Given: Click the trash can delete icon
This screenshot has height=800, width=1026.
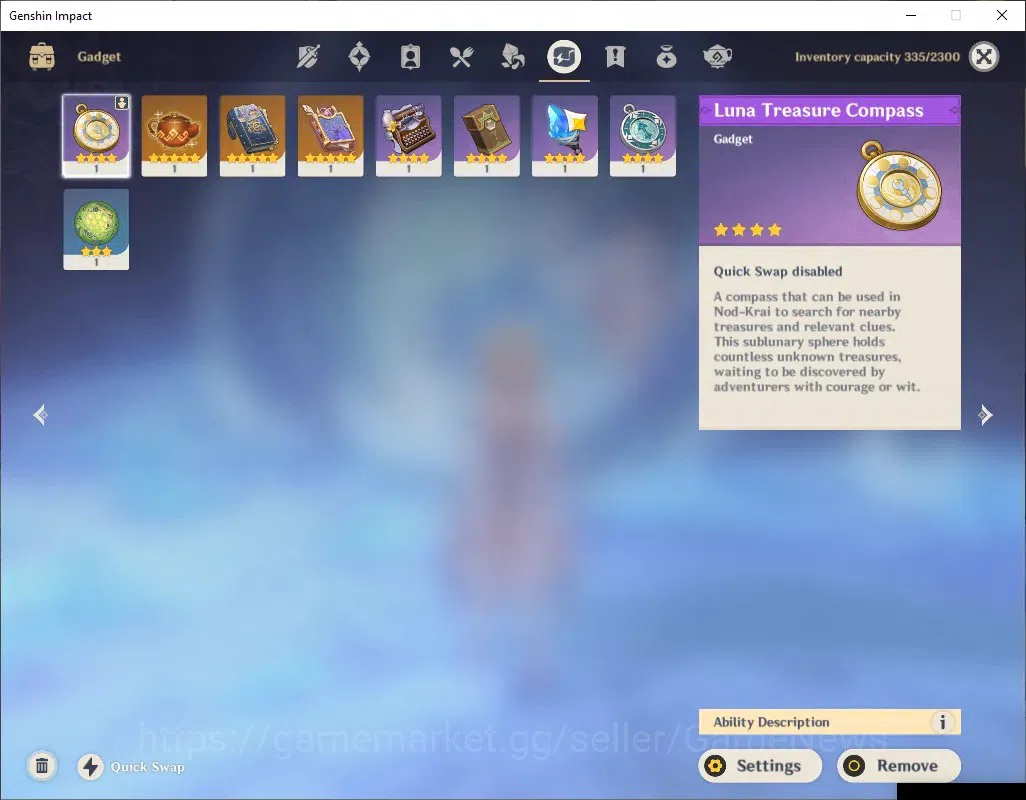Looking at the screenshot, I should tap(42, 766).
